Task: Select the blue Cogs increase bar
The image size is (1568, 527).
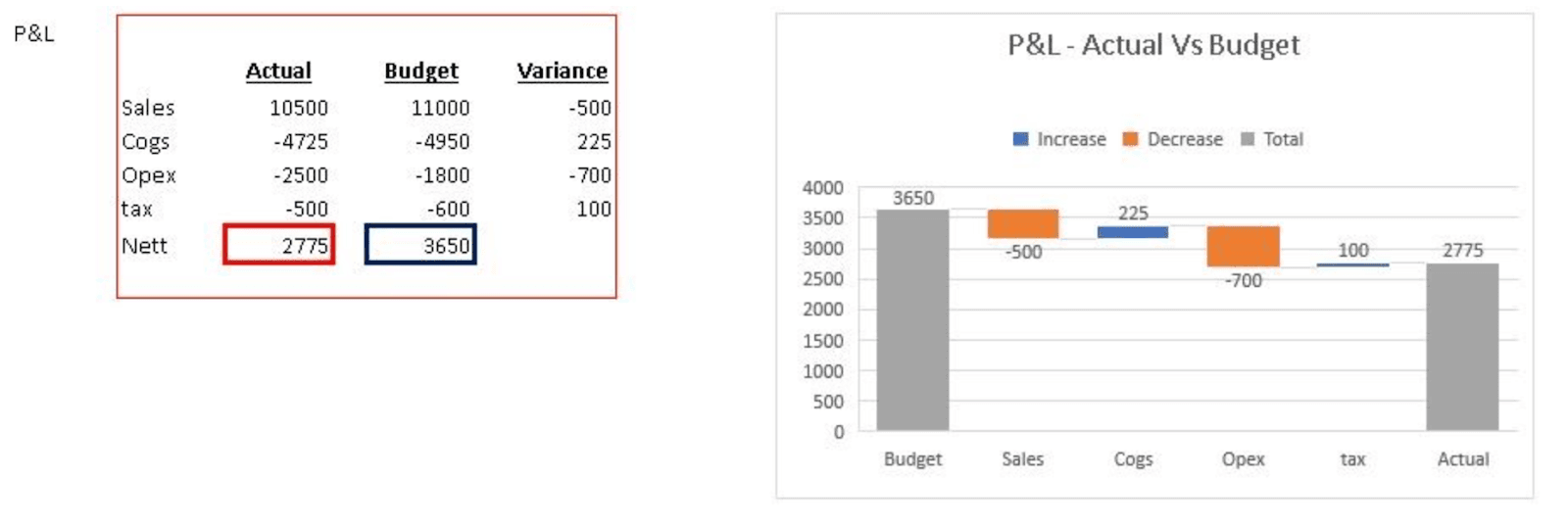Action: click(x=1133, y=232)
